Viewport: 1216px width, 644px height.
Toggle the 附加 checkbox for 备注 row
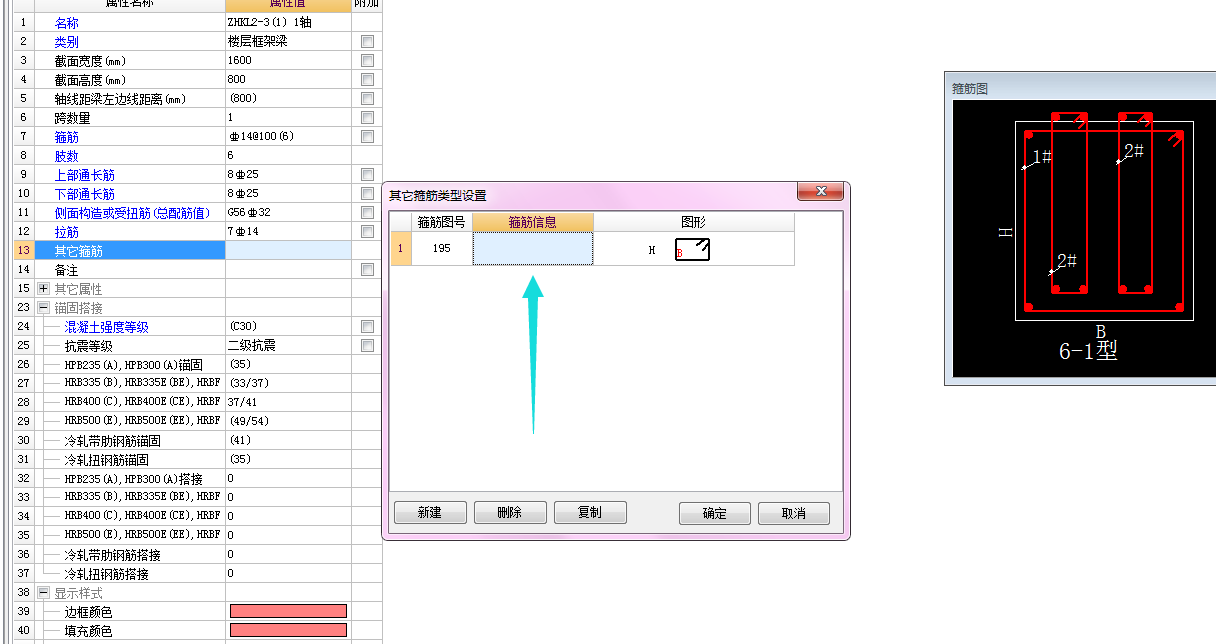click(367, 270)
